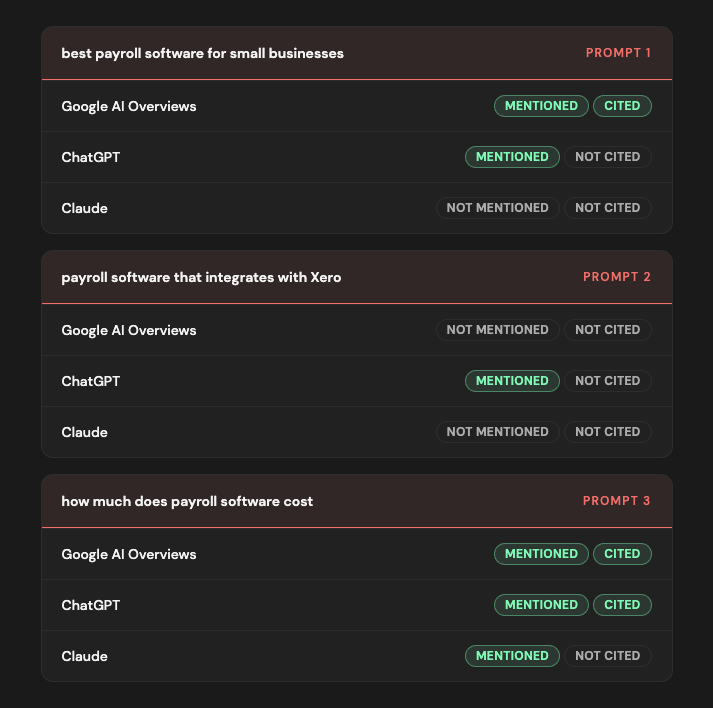Click the PROMPT 3 label
The image size is (713, 708).
coord(617,501)
